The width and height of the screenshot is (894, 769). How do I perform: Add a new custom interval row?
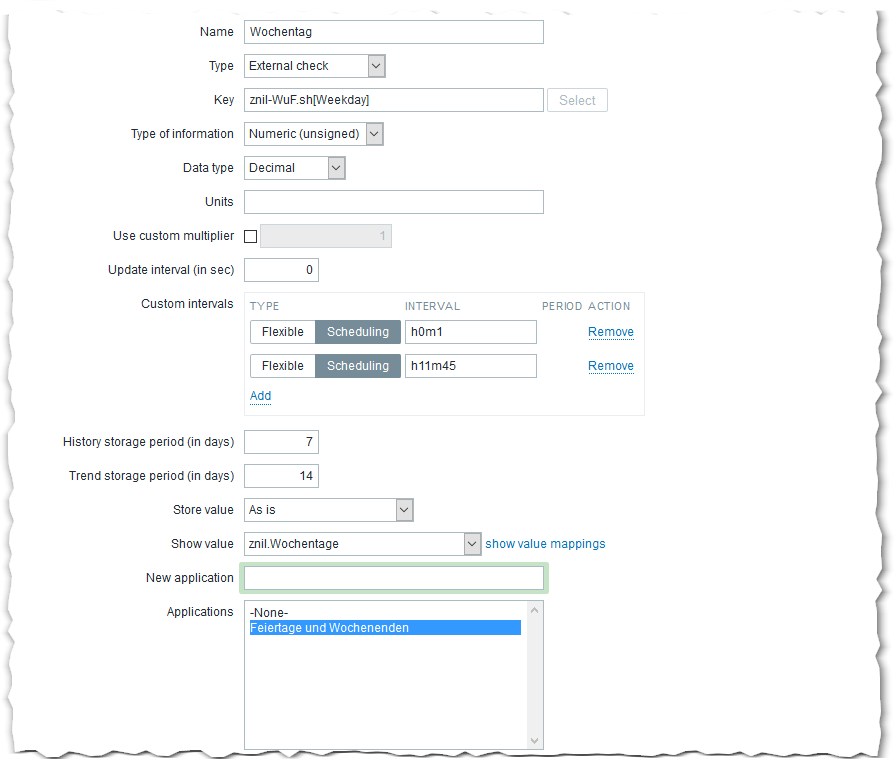(260, 396)
